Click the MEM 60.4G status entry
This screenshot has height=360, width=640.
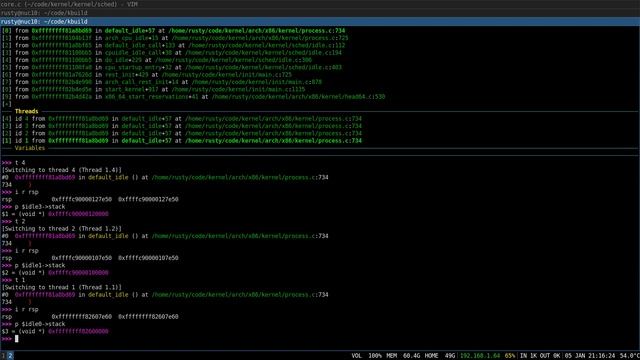(x=403, y=356)
